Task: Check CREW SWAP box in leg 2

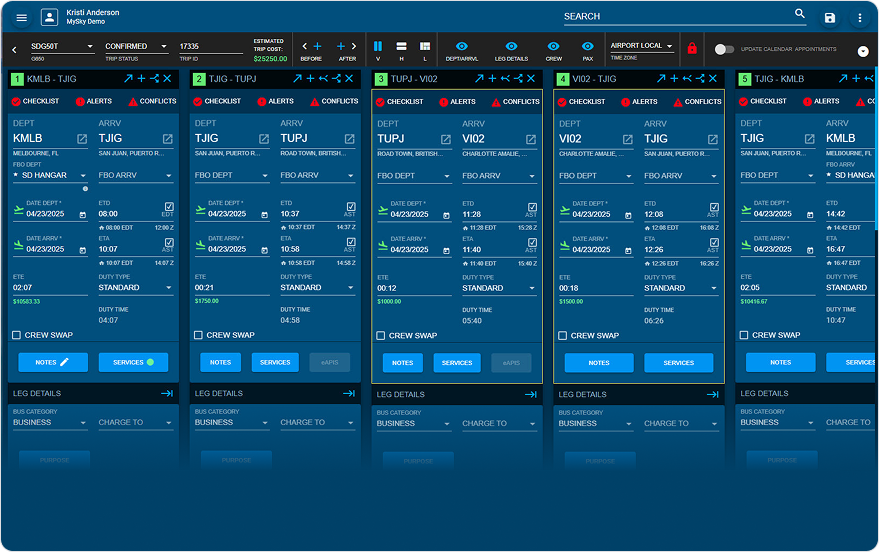Action: [x=198, y=335]
